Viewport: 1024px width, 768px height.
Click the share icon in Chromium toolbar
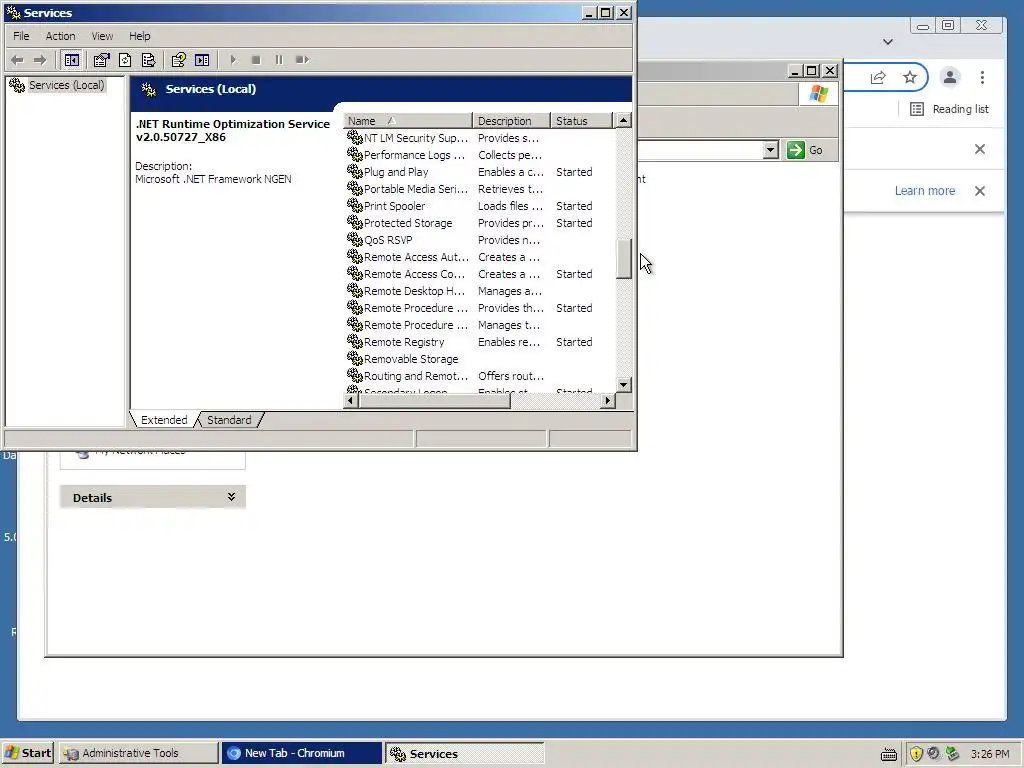pos(878,78)
